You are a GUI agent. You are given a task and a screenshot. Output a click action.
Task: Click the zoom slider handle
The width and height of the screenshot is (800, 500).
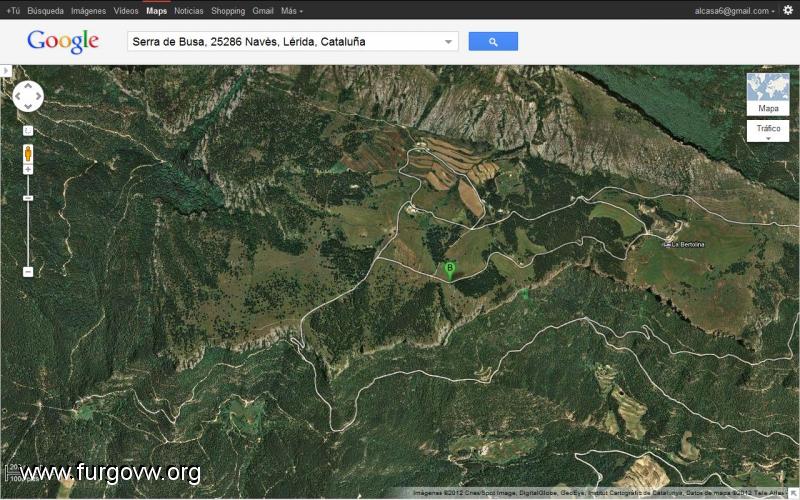point(28,198)
